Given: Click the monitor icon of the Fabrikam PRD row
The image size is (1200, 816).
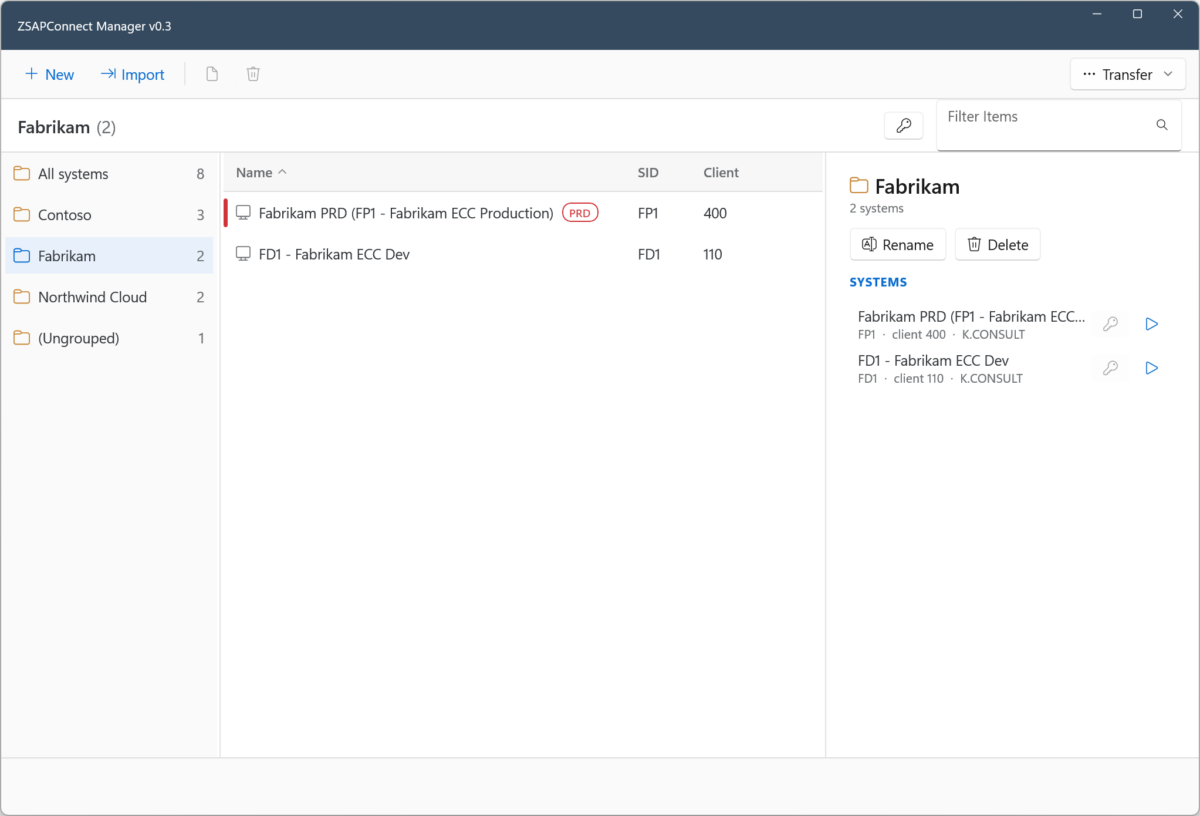Looking at the screenshot, I should (243, 213).
